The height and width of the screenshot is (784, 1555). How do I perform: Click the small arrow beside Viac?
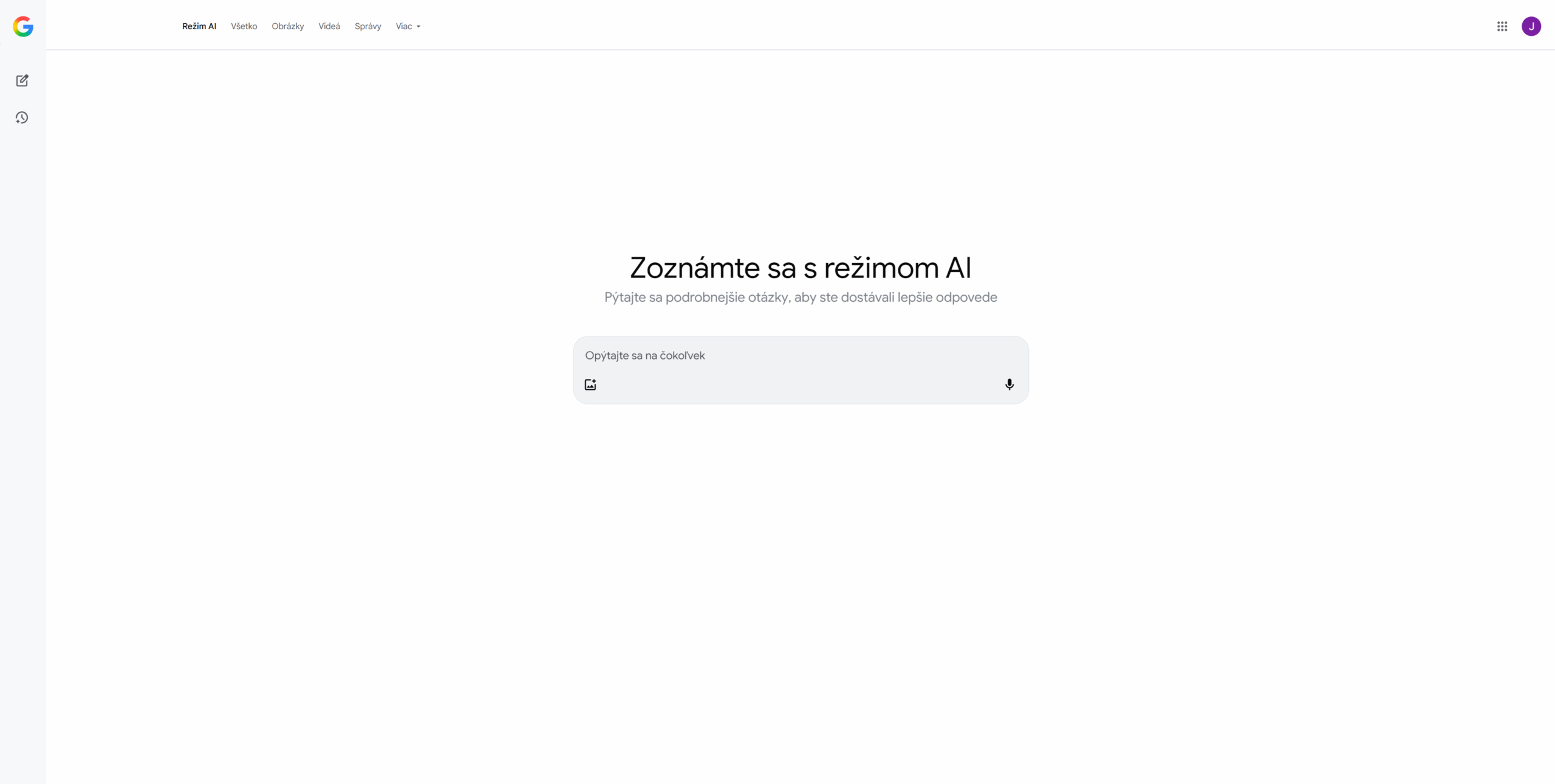coord(419,27)
